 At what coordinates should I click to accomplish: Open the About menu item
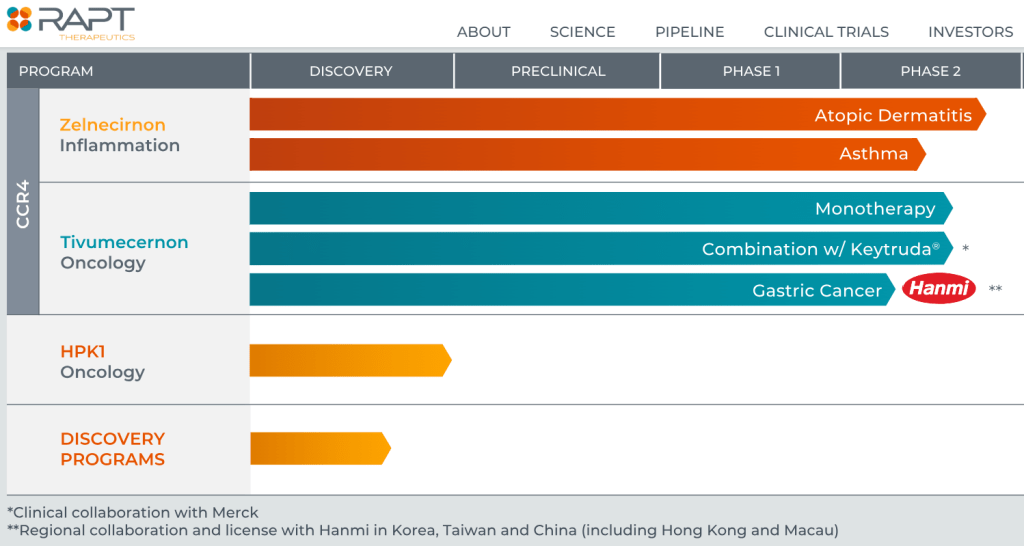[483, 32]
